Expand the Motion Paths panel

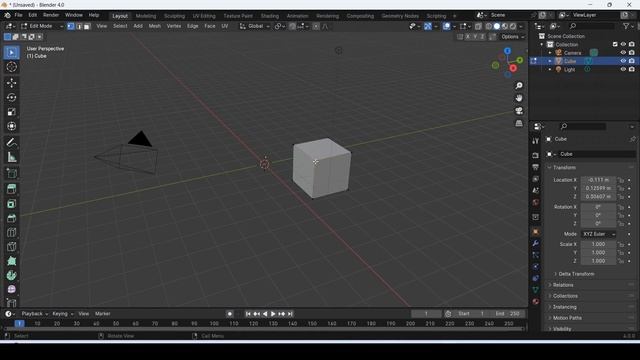point(567,318)
